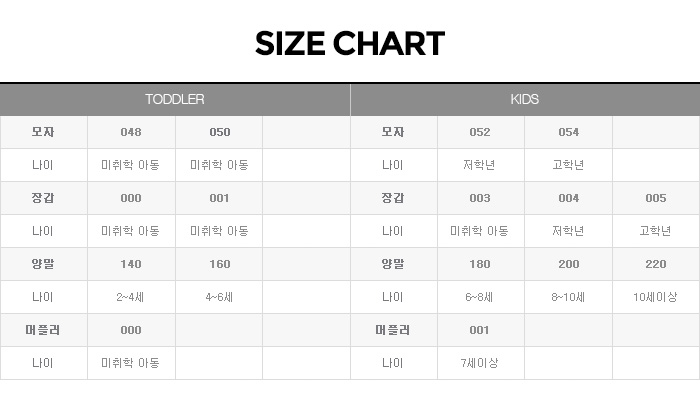Click the 8~10세 age cell
The image size is (700, 400).
tap(568, 297)
